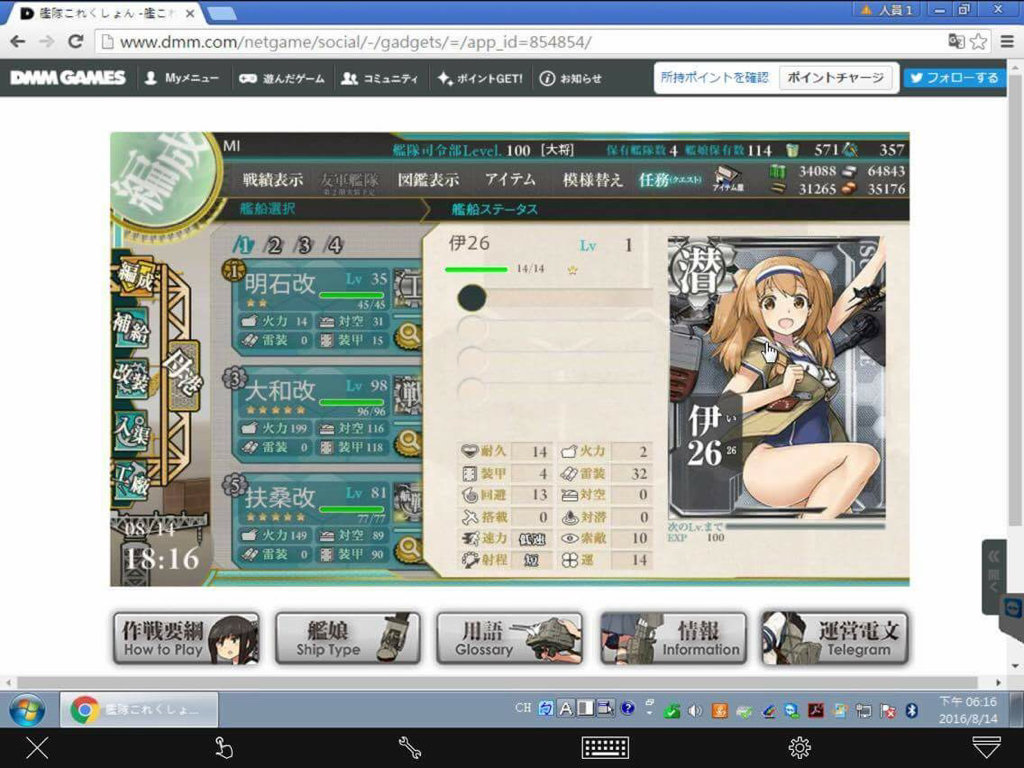Select fleet tab 2

274,246
